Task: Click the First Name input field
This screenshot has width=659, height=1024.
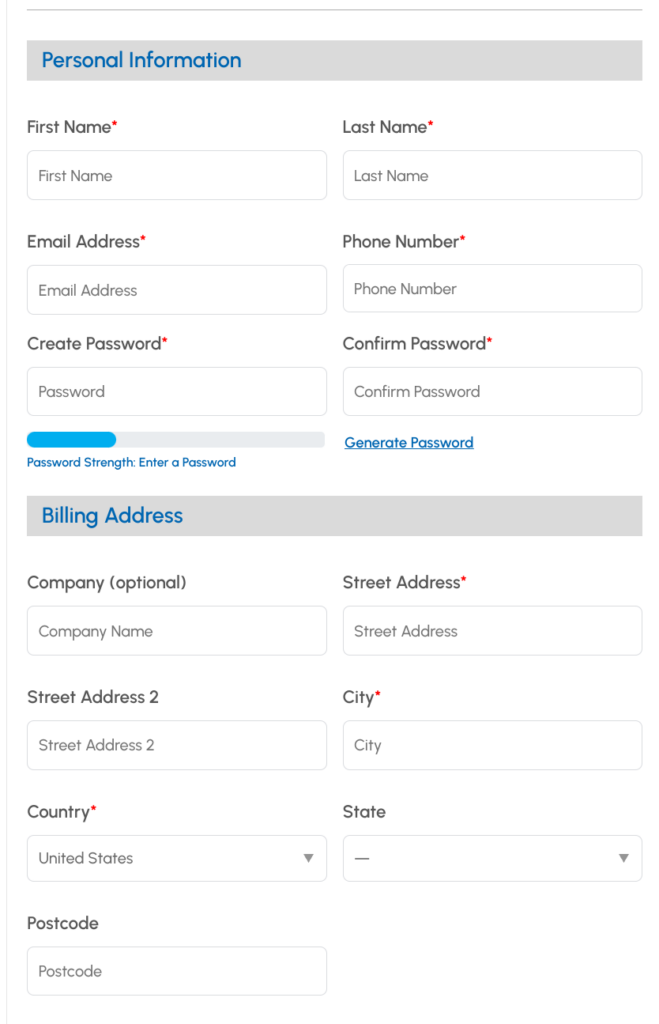Action: (176, 175)
